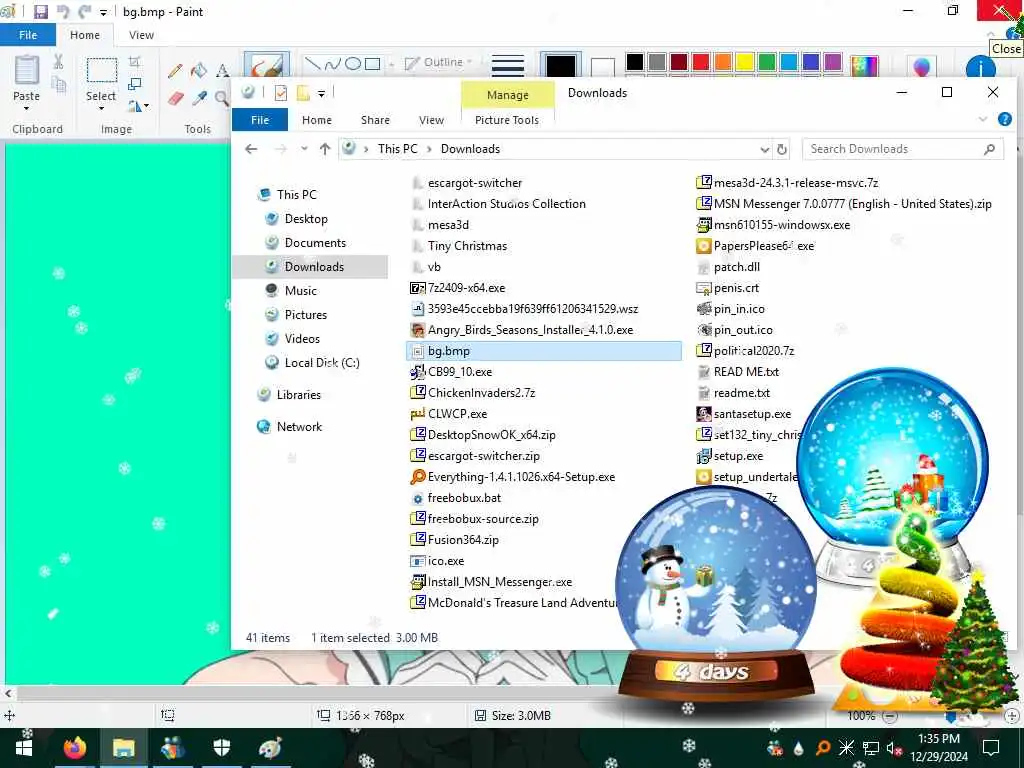Screen dimensions: 1024x768
Task: Select the Pencil tool in Paint
Action: point(175,71)
